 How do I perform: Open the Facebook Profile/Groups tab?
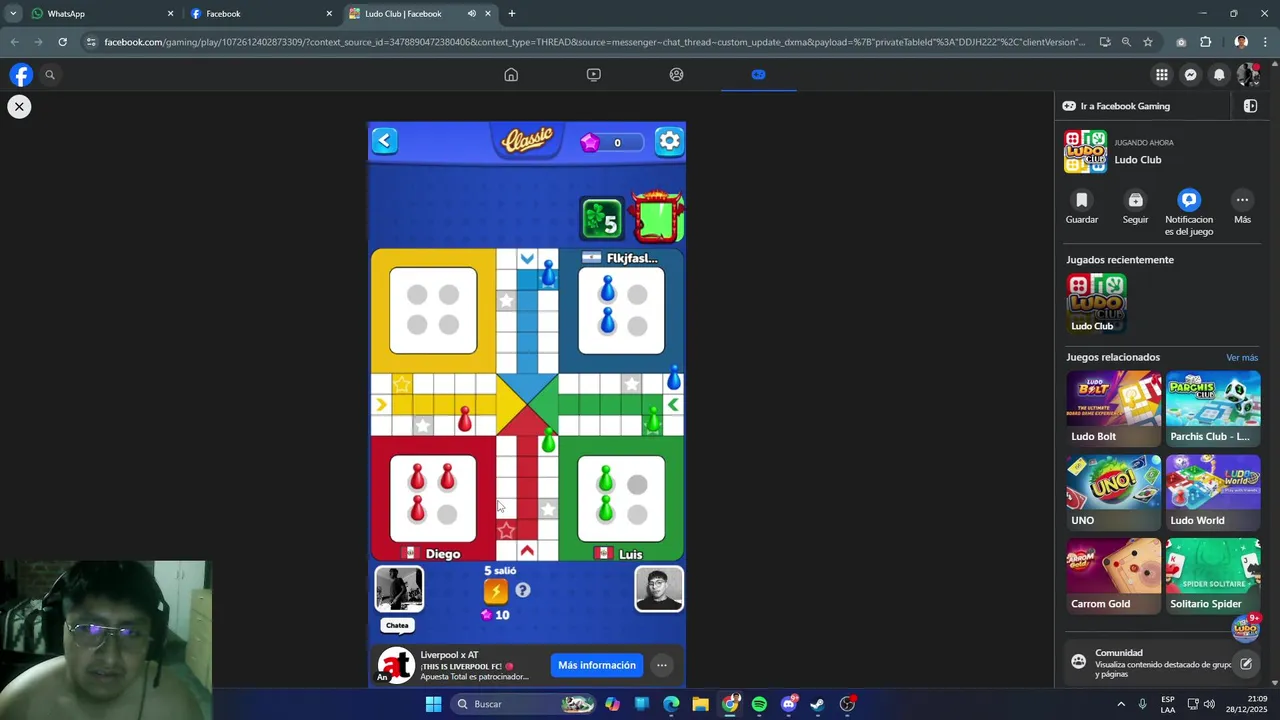[x=676, y=74]
